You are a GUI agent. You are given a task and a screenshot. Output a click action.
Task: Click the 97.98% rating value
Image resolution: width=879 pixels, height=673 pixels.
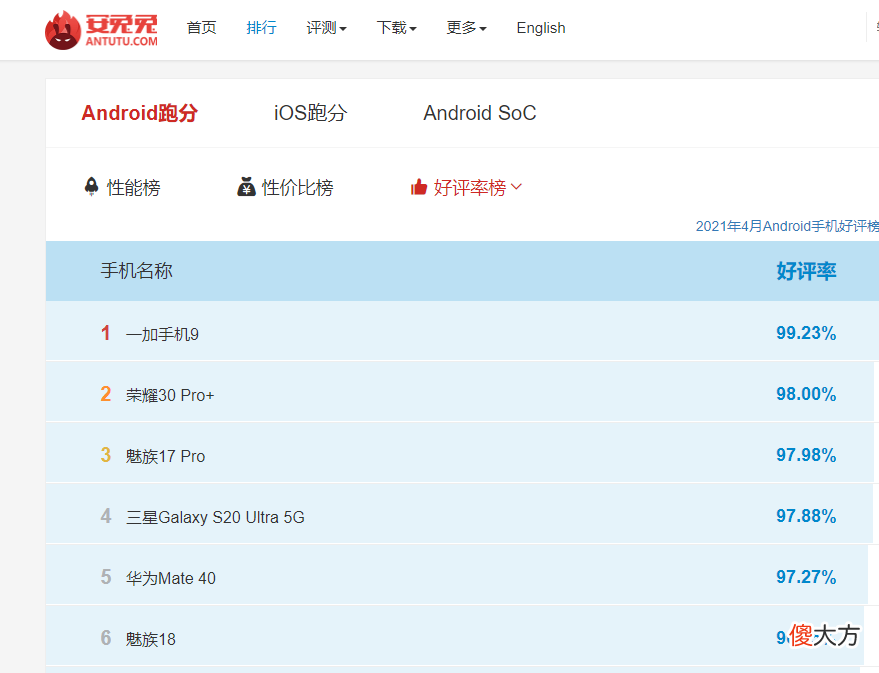tap(806, 455)
